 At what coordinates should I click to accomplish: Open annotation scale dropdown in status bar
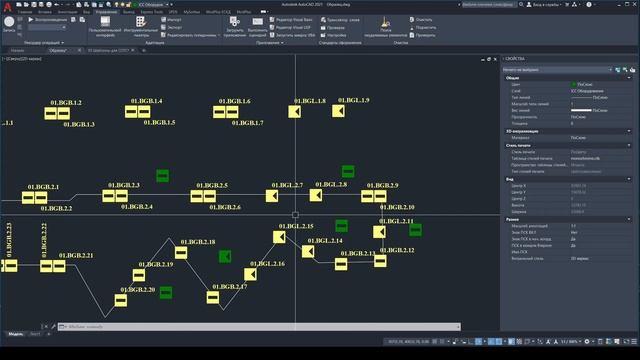click(571, 341)
